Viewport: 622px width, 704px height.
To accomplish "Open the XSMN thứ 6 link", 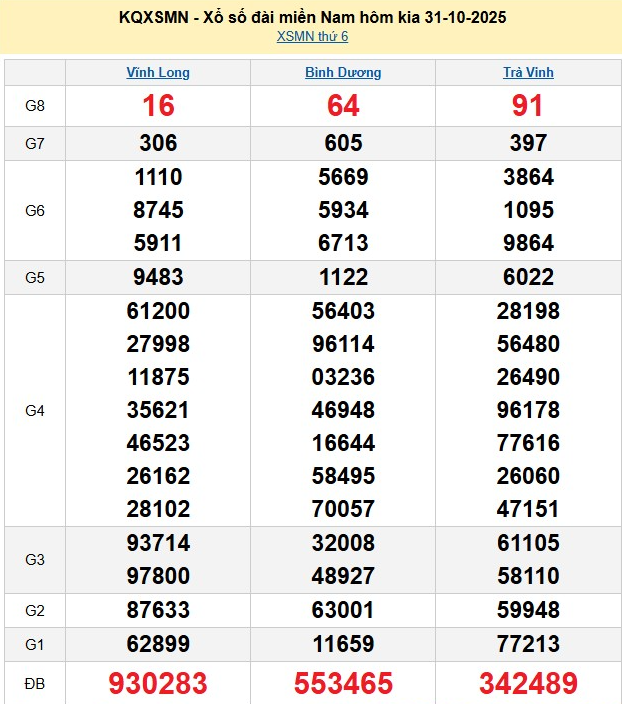I will point(312,37).
